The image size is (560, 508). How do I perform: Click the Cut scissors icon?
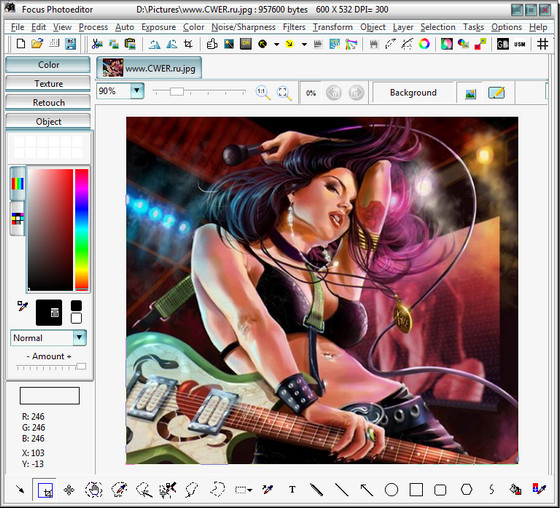[97, 44]
